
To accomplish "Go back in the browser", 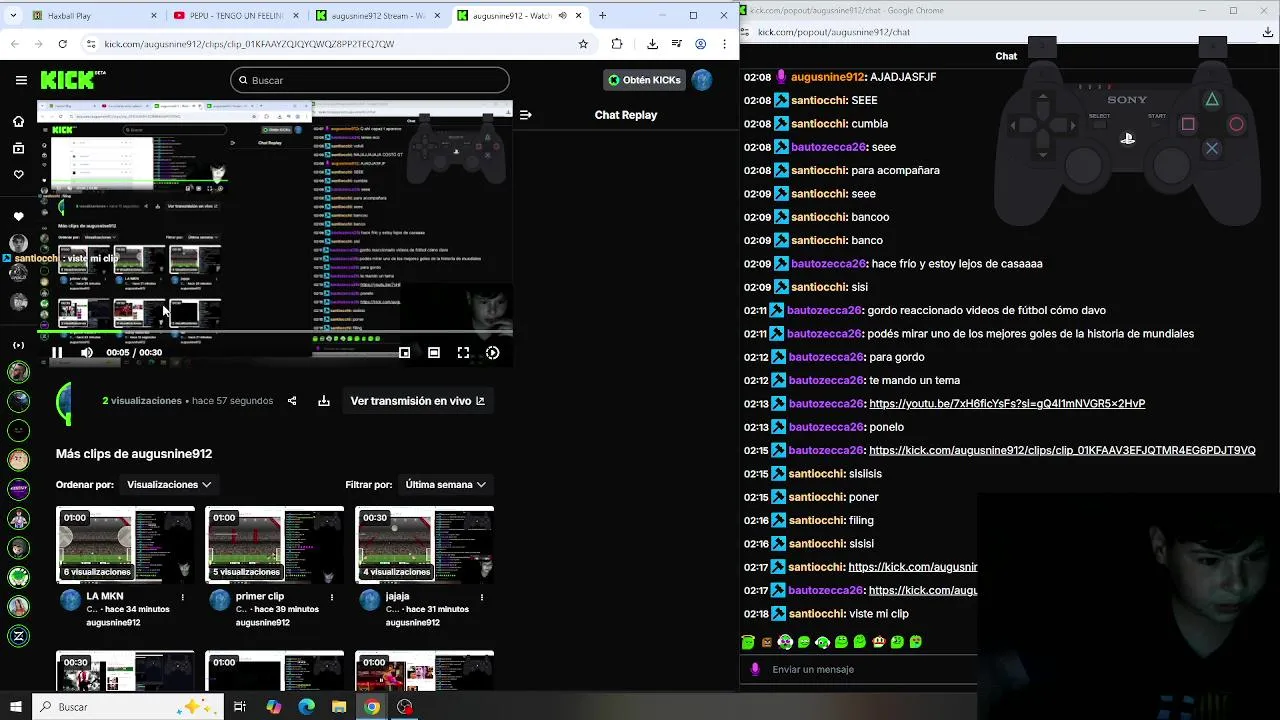I will pos(14,44).
